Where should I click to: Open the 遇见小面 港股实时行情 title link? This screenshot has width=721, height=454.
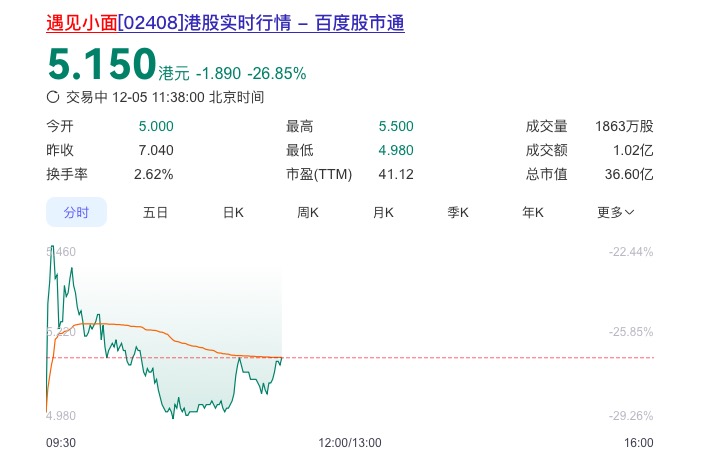225,22
